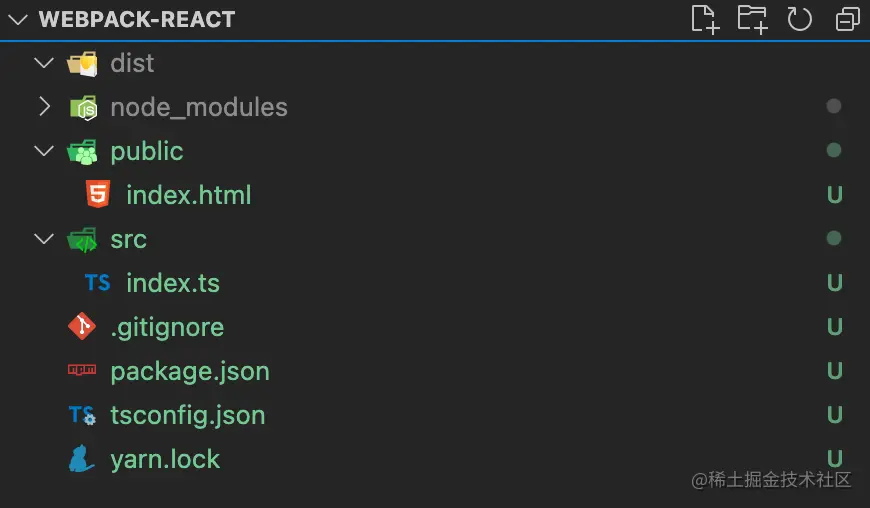Screen dimensions: 870x508
Task: Click the git icon beside .gitignore
Action: coord(82,327)
